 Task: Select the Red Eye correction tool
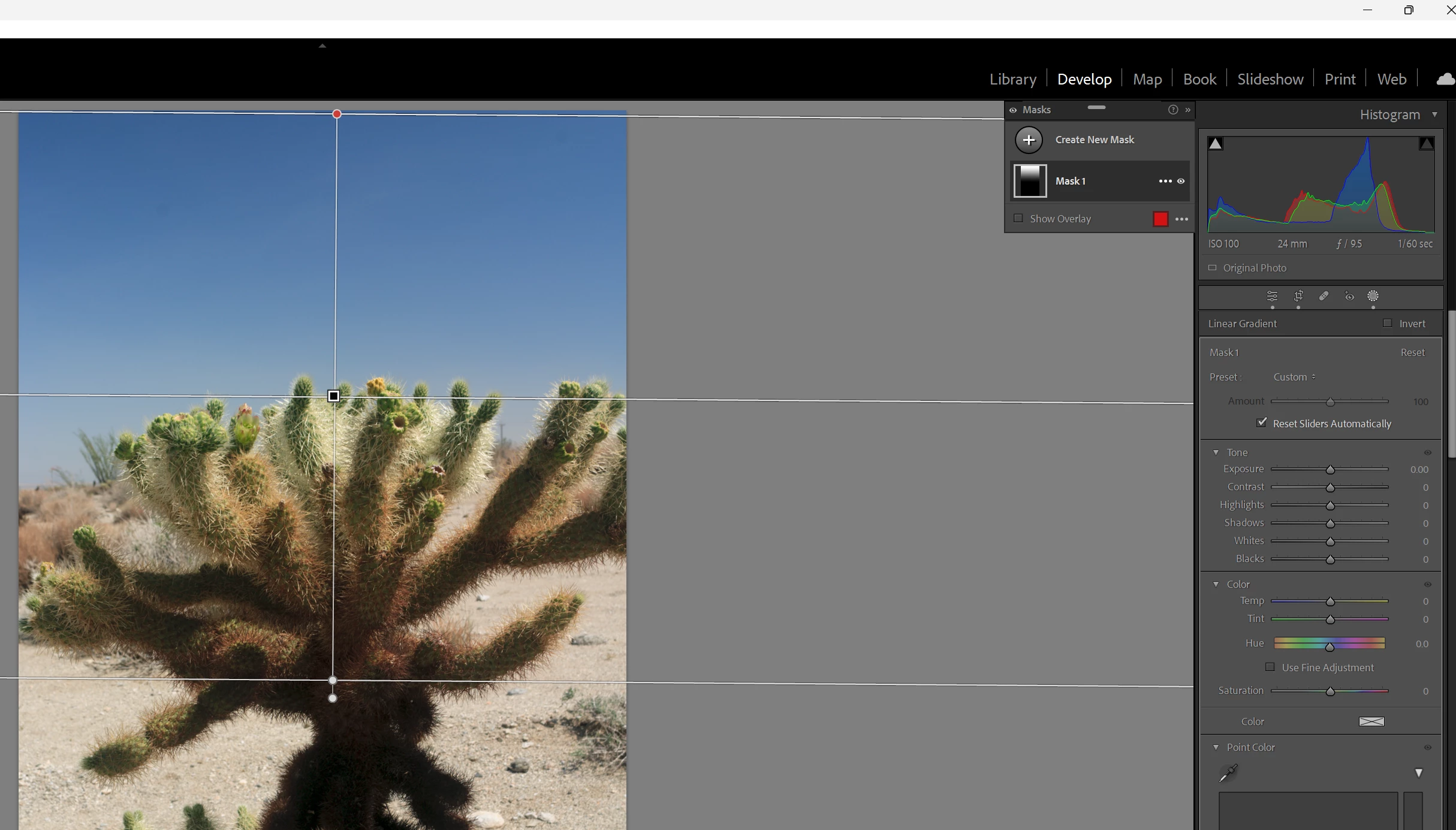point(1349,296)
